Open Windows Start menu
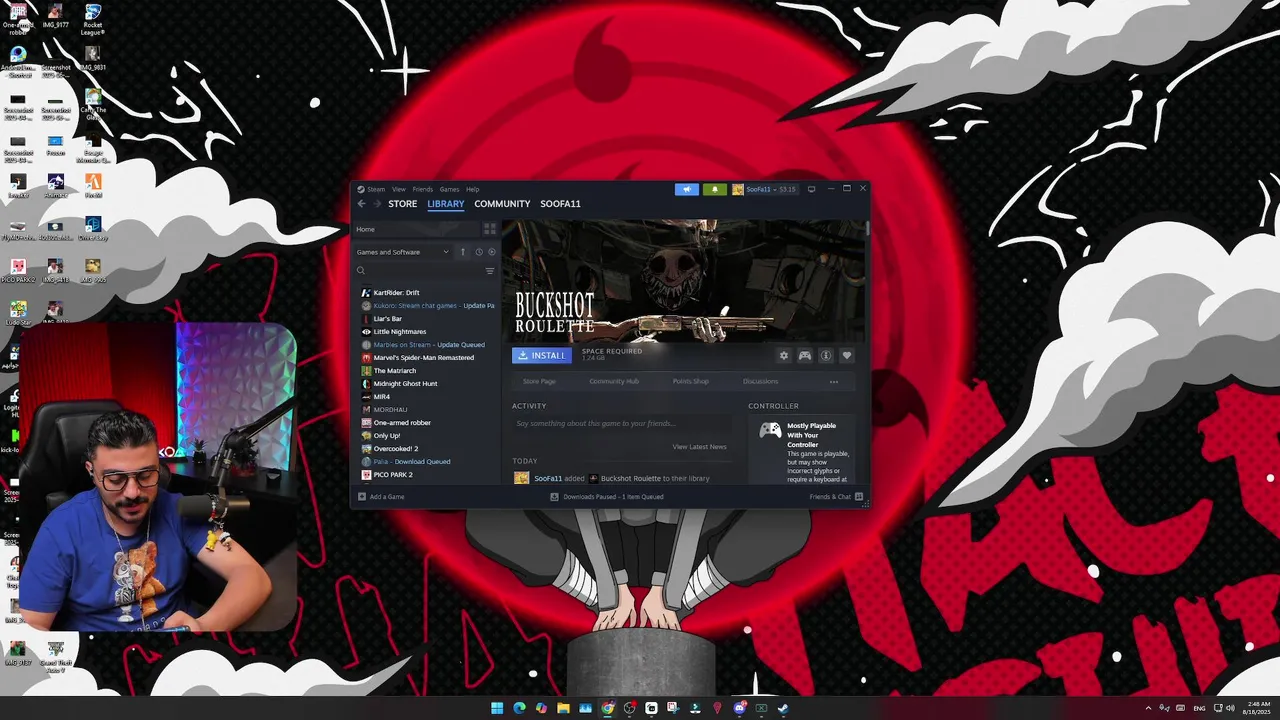The width and height of the screenshot is (1280, 720). coord(497,708)
